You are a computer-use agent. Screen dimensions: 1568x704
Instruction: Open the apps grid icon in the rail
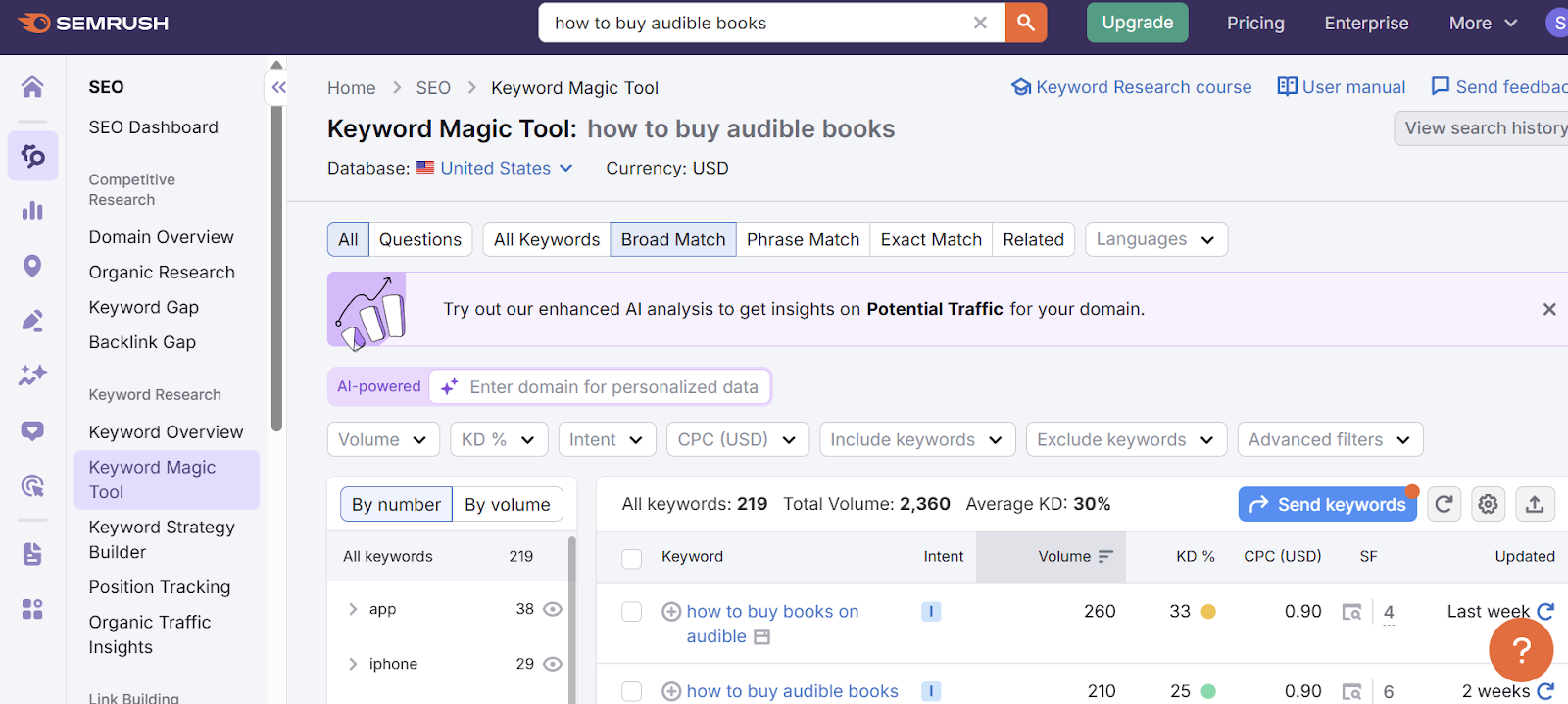[32, 609]
